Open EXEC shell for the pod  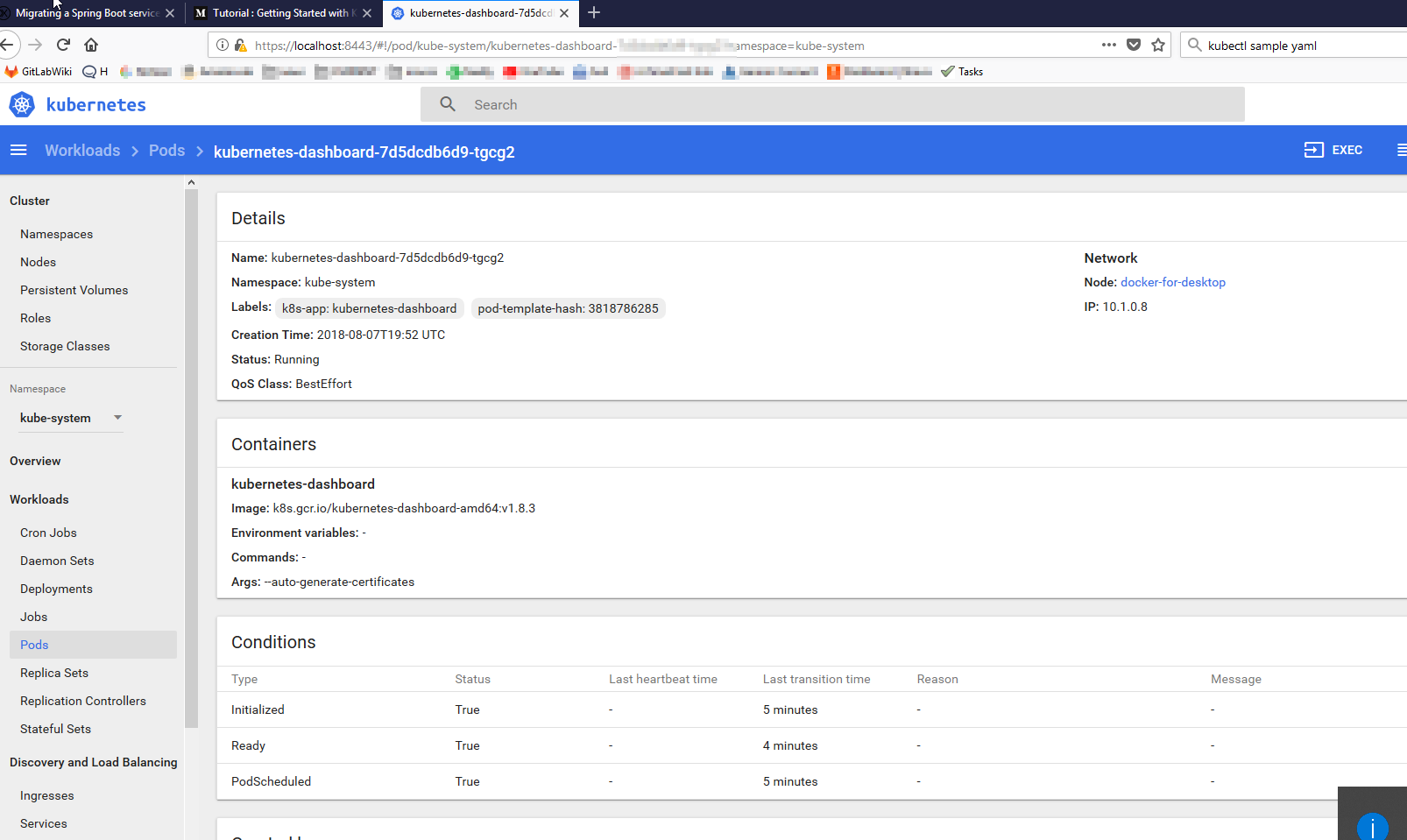1333,150
